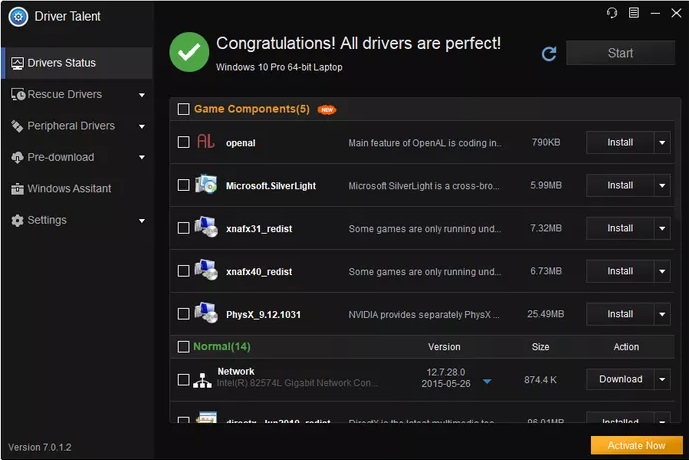Viewport: 689px width, 460px height.
Task: Click the xnafx40_redist installer icon
Action: tap(206, 270)
